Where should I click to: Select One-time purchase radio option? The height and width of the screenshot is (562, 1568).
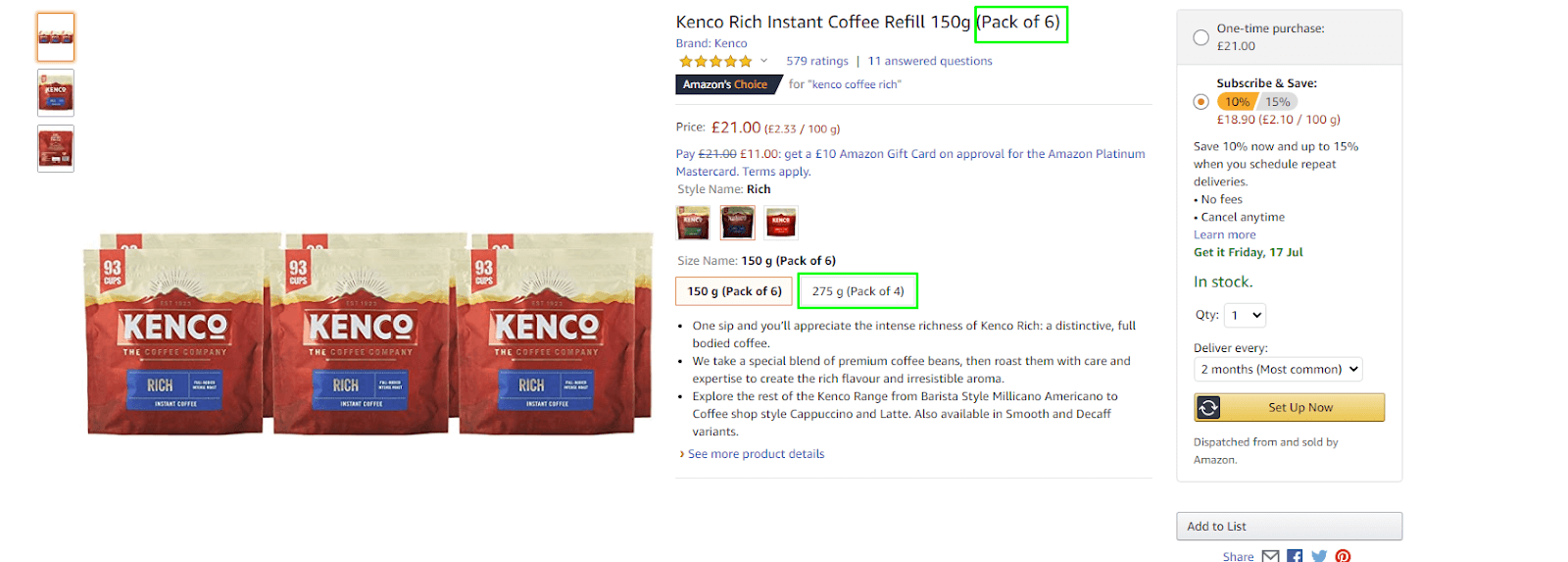coord(1200,37)
